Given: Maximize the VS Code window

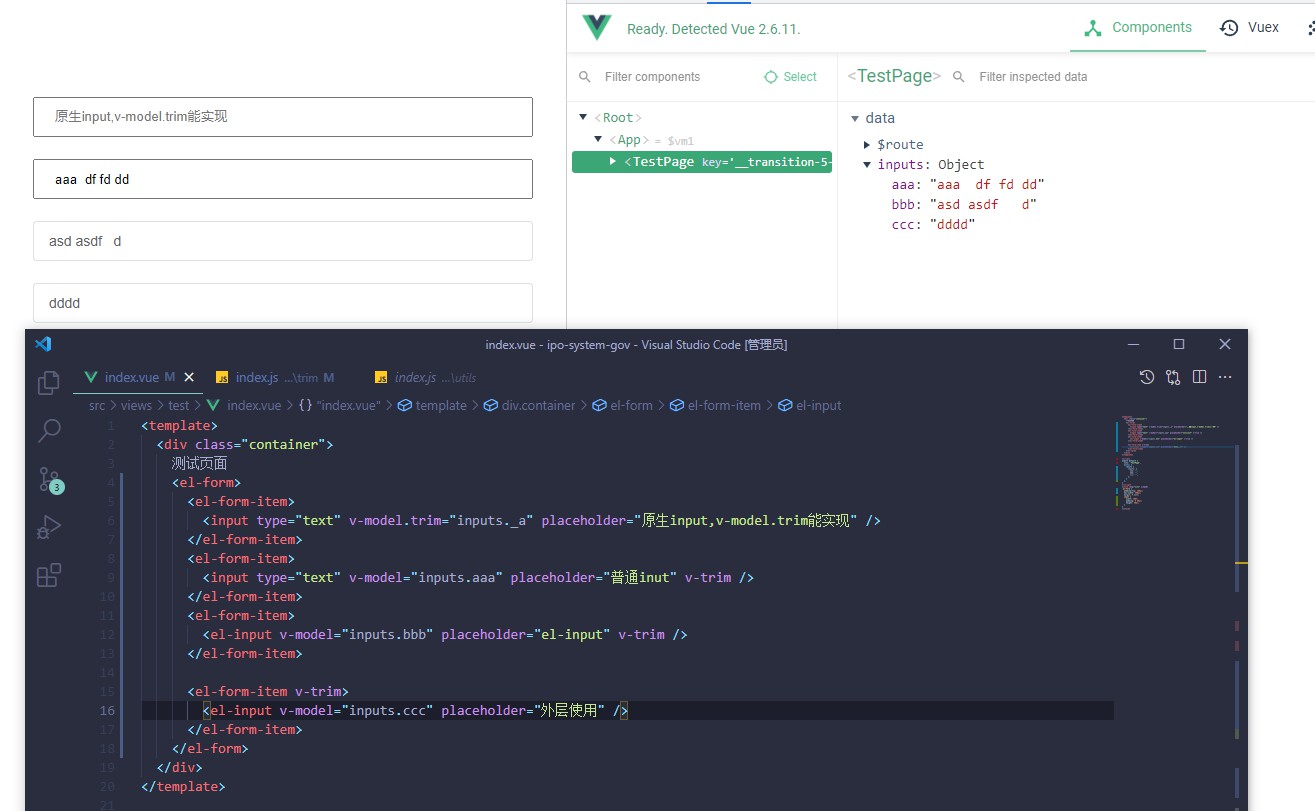Looking at the screenshot, I should click(1179, 344).
